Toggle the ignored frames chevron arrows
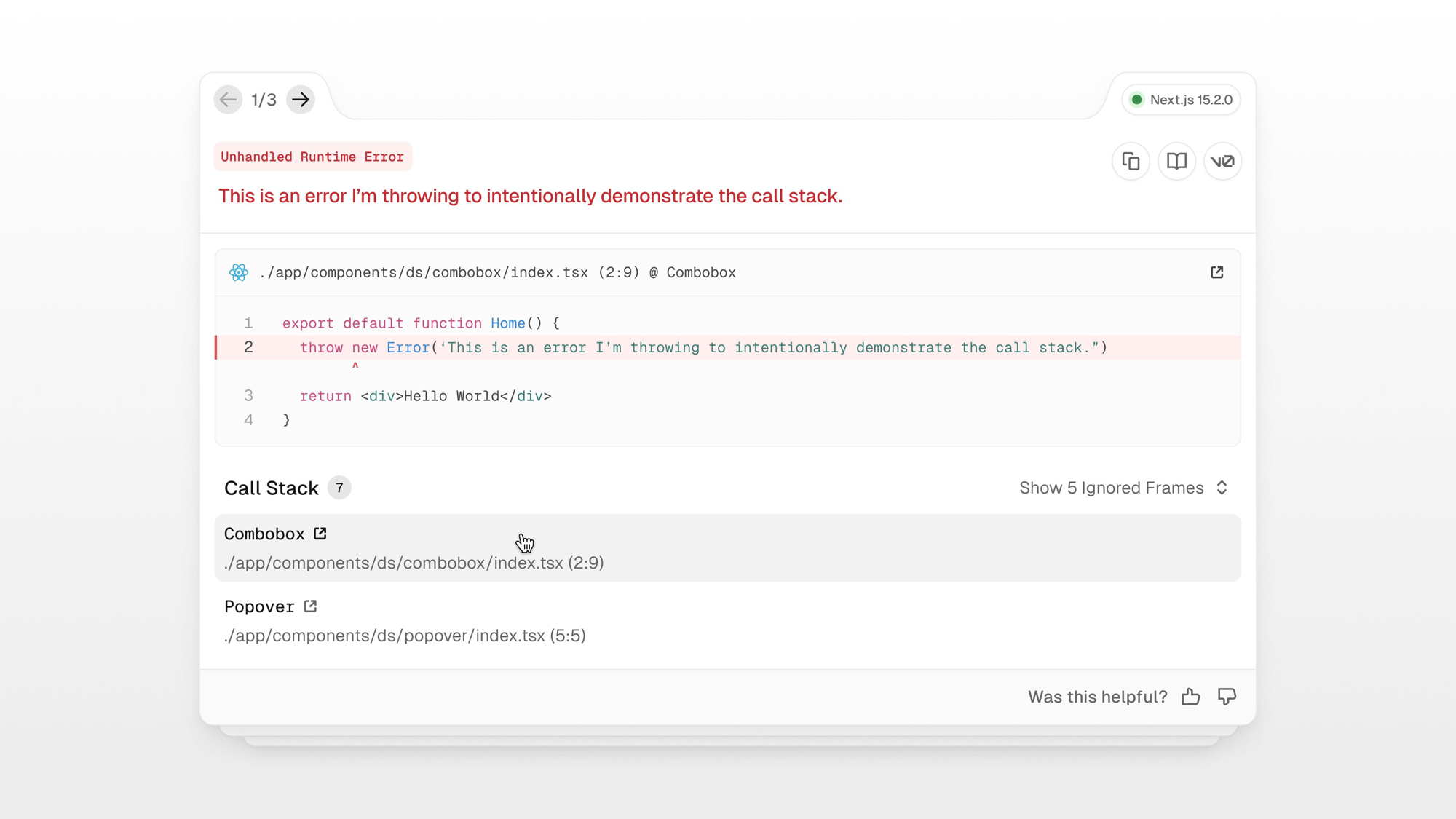This screenshot has height=819, width=1456. 1222,488
